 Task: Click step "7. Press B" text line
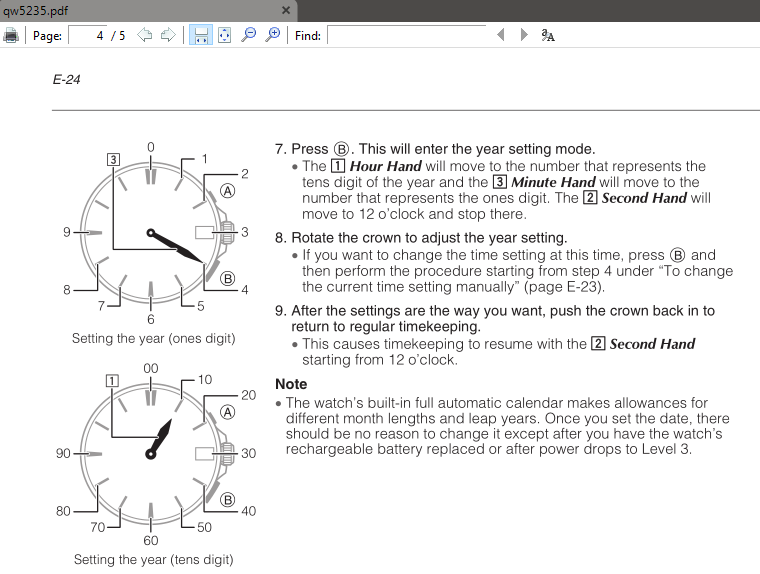[x=435, y=149]
